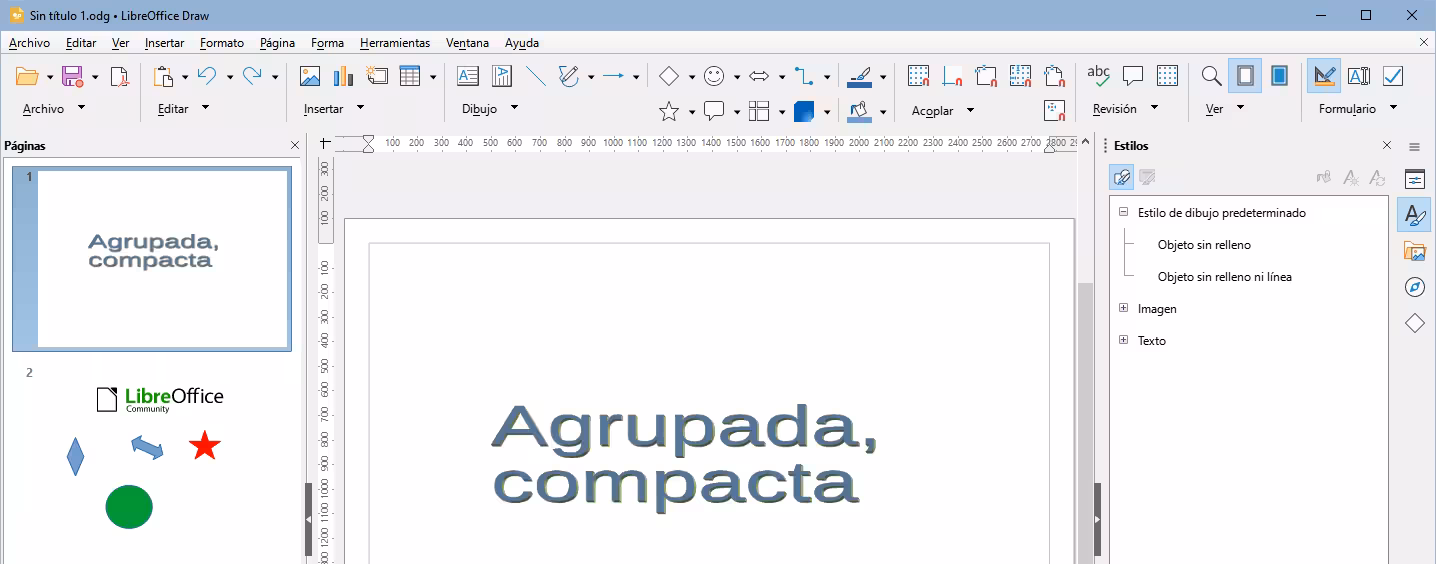Viewport: 1436px width, 564px height.
Task: Open the Ventana menu
Action: point(468,43)
